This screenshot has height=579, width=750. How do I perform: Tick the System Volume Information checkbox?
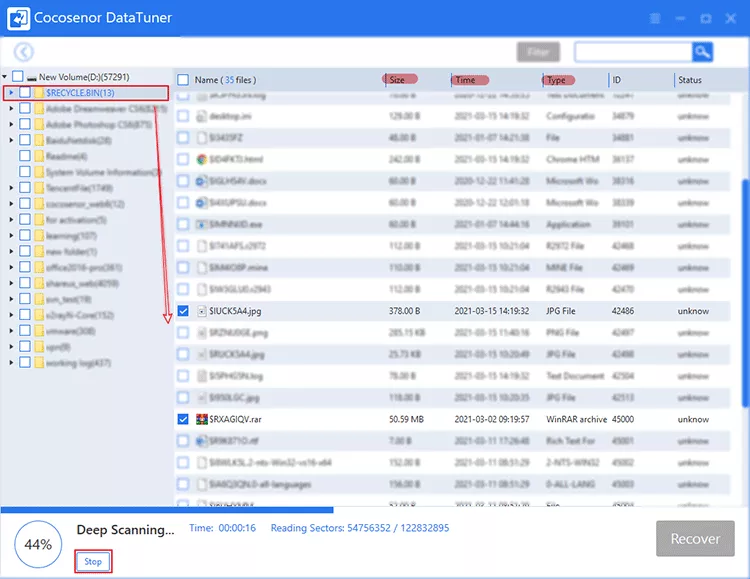click(x=25, y=172)
